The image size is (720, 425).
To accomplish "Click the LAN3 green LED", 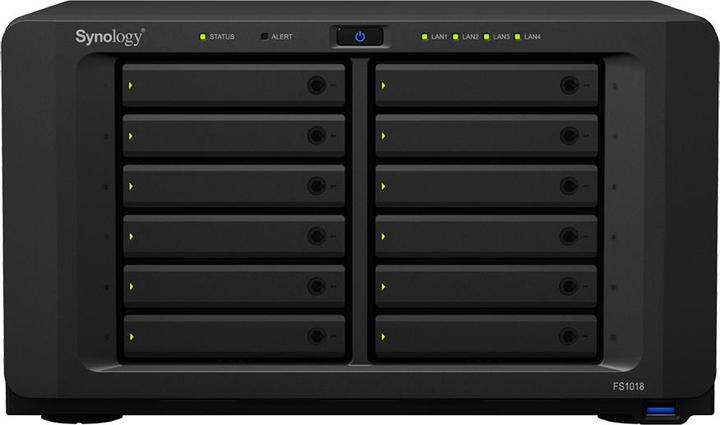I will click(x=486, y=36).
